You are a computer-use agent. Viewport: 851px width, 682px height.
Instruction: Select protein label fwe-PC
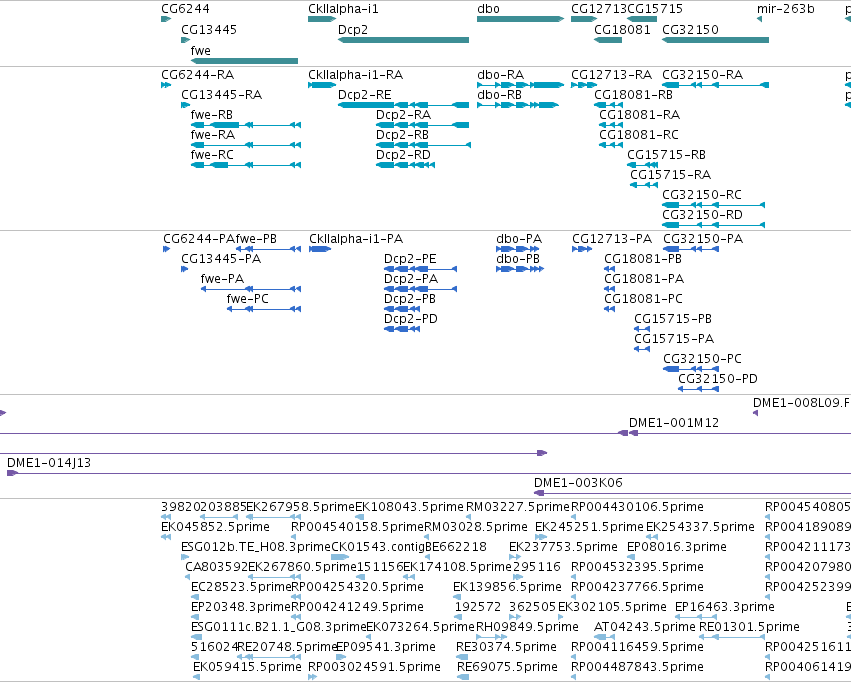click(x=247, y=299)
